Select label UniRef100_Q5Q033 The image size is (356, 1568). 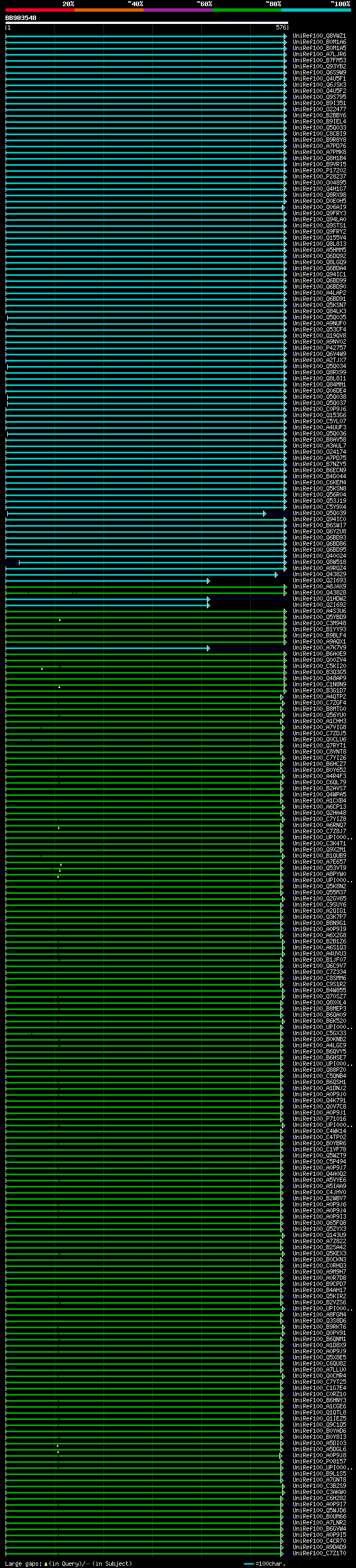(x=319, y=128)
